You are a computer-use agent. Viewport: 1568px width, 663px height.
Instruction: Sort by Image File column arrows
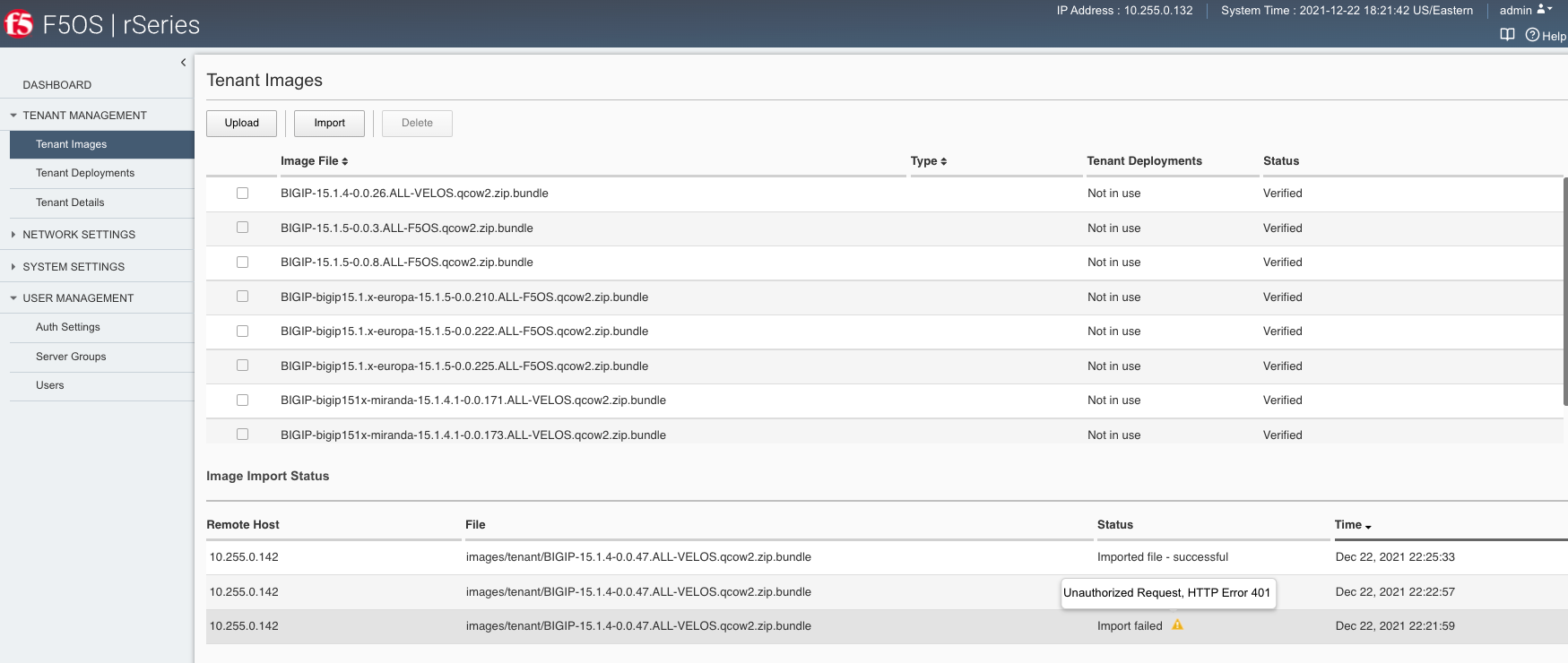coord(345,161)
